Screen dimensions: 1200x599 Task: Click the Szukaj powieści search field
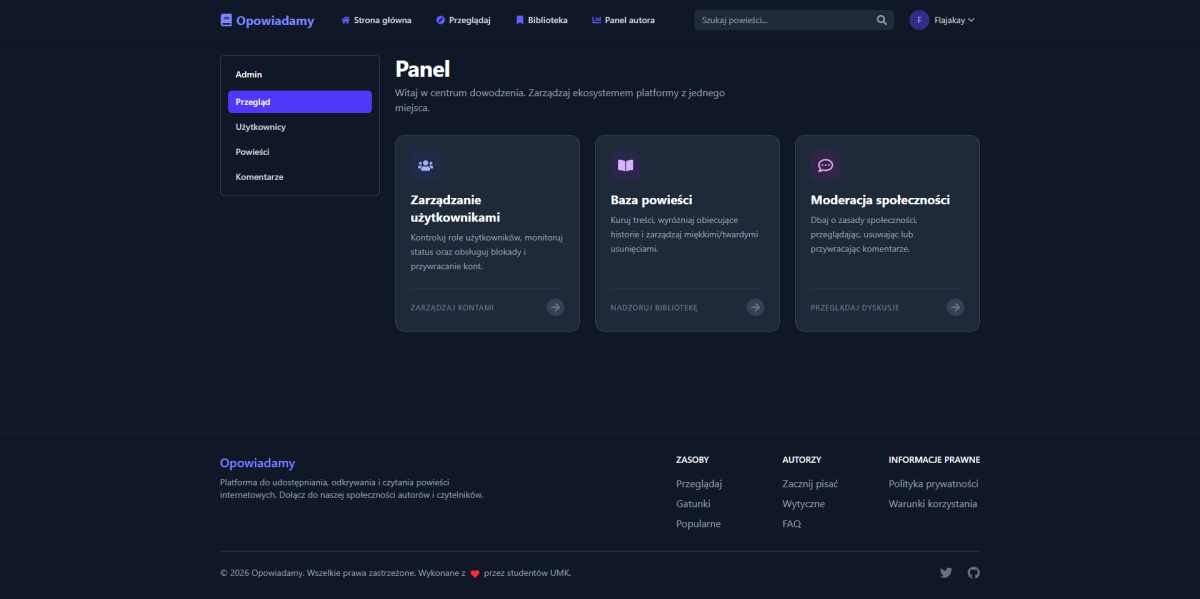(785, 20)
